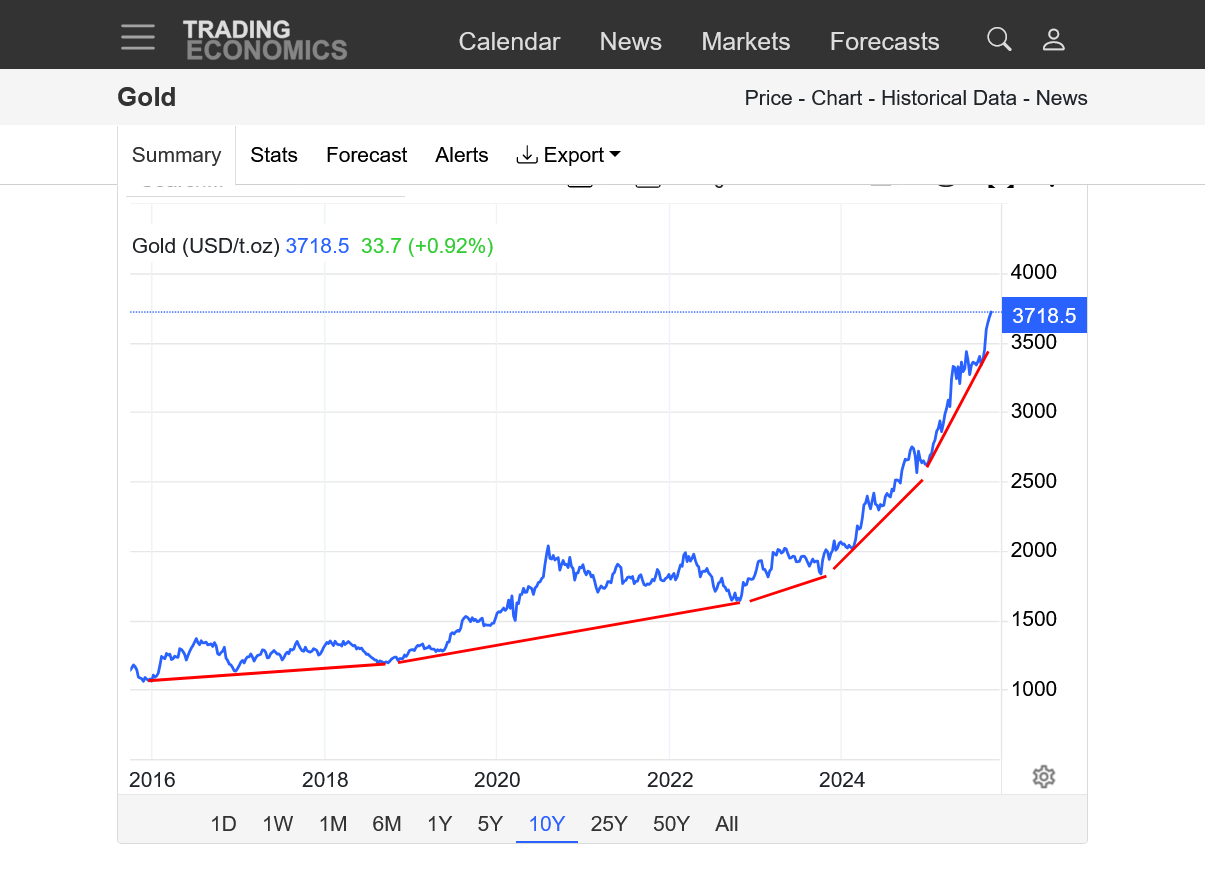Switch to the Forecast tab beside Stats
Viewport: 1205px width, 891px height.
pyautogui.click(x=366, y=155)
